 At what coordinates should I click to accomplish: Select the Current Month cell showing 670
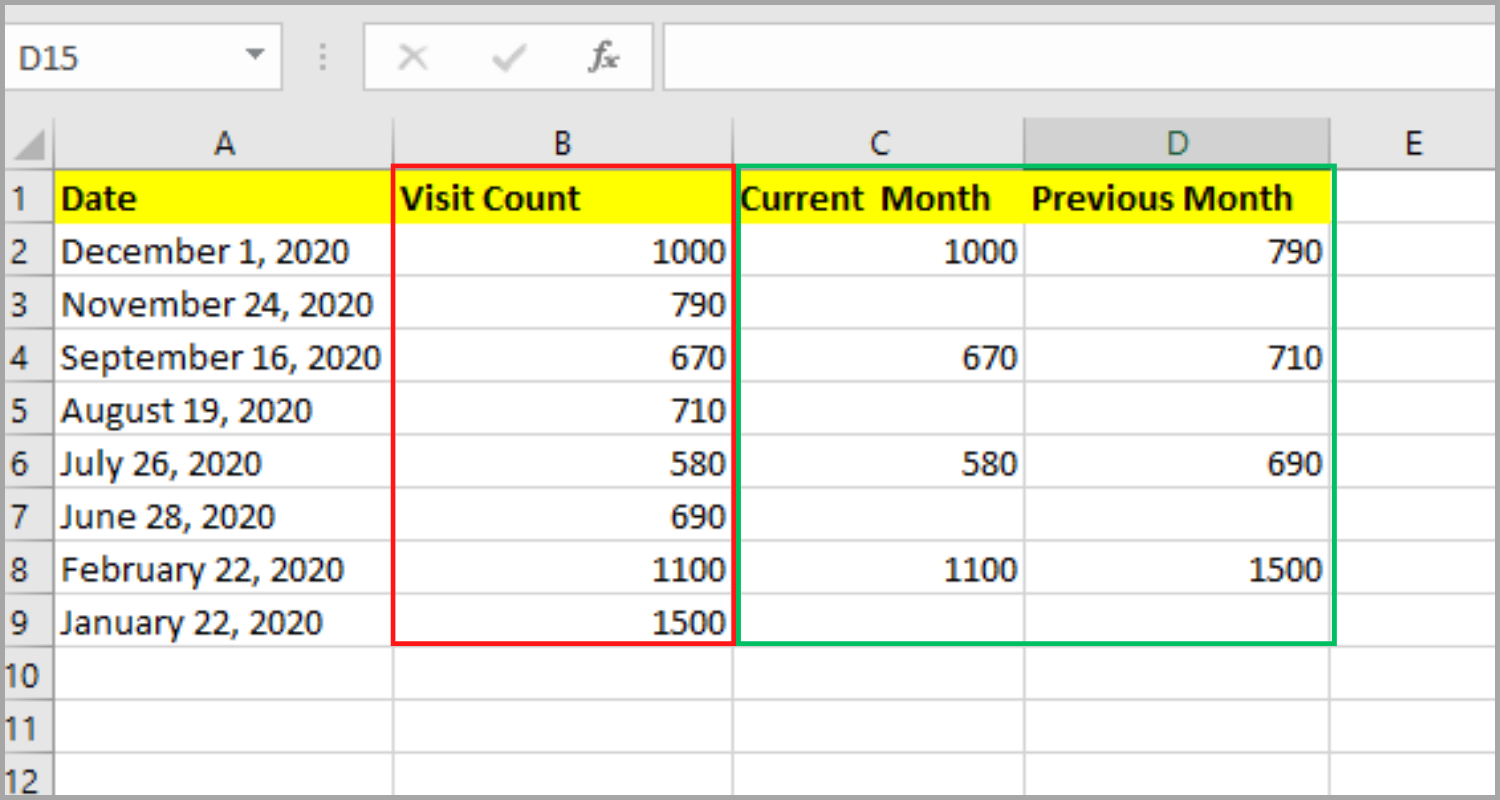[x=878, y=358]
